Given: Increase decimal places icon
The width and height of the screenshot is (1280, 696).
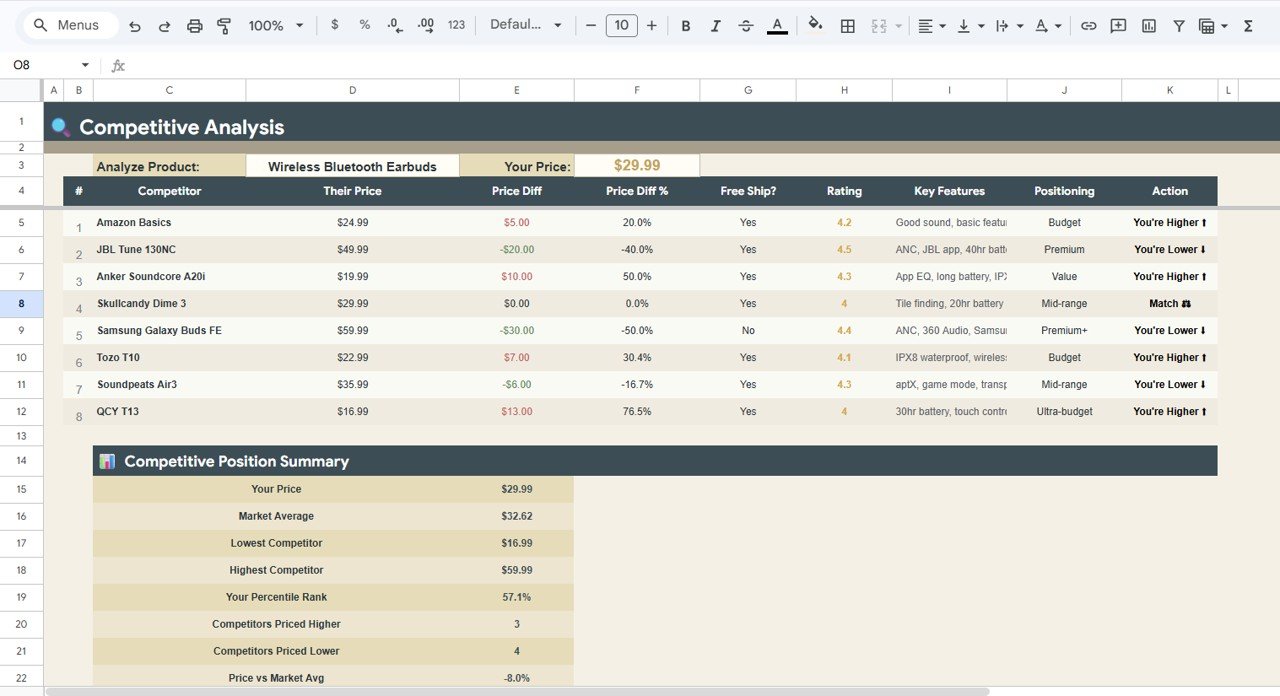Looking at the screenshot, I should pyautogui.click(x=425, y=25).
